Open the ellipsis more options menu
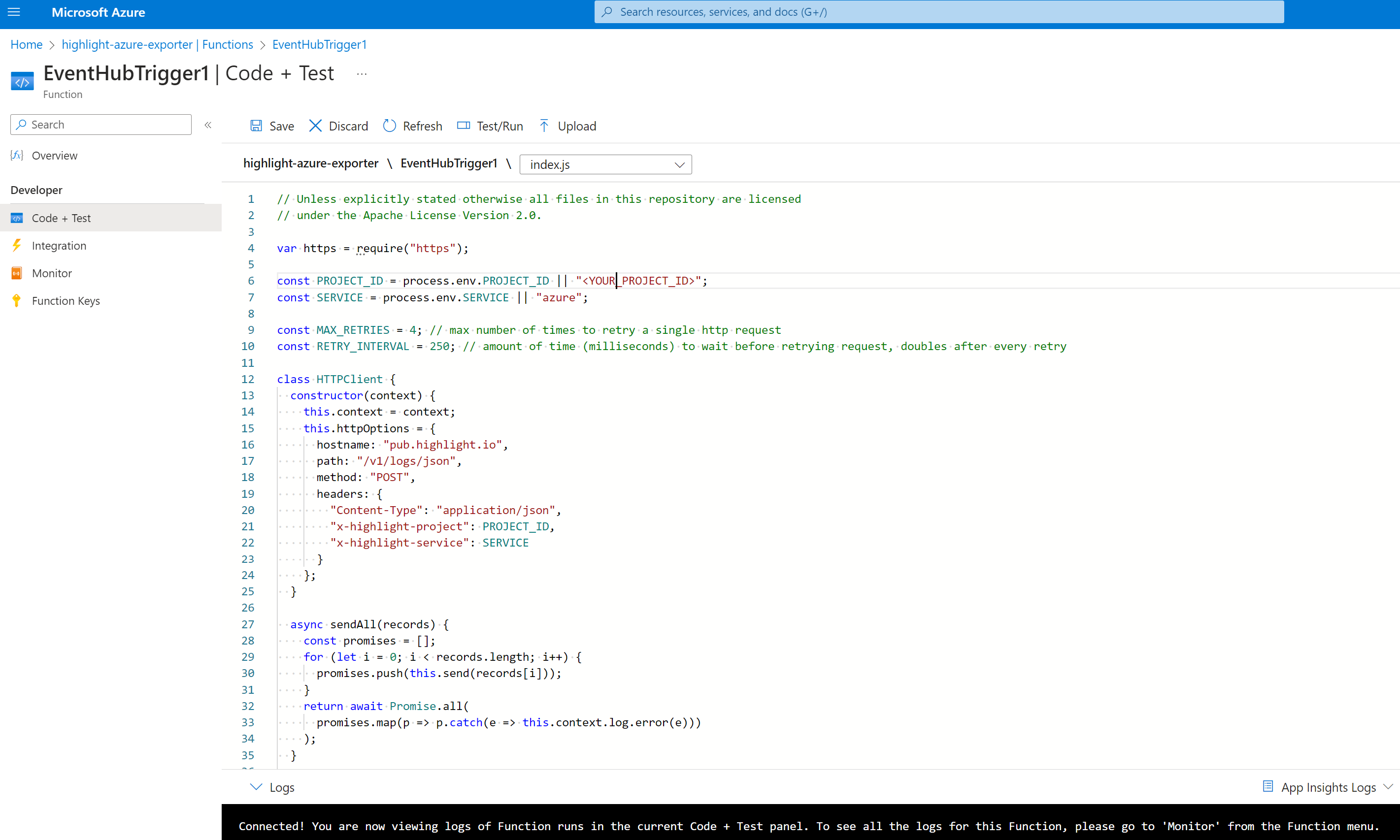The height and width of the screenshot is (840, 1400). 362,73
